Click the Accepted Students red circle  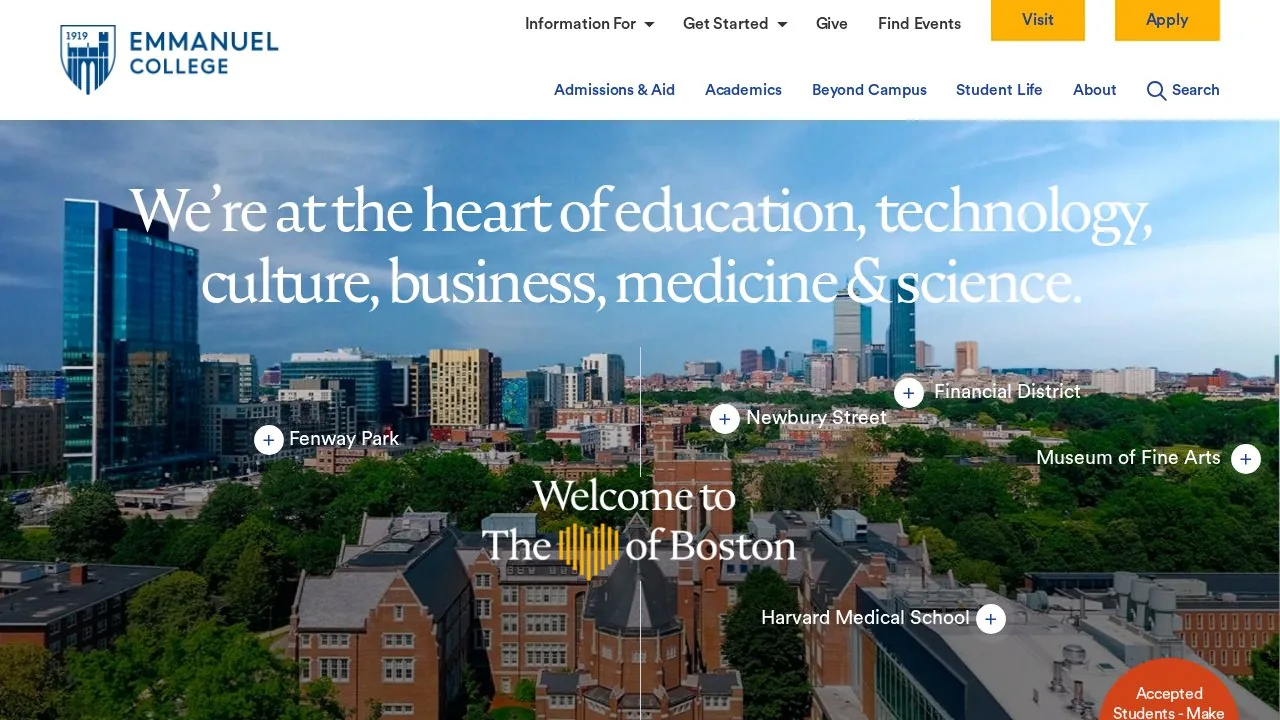[x=1169, y=691]
